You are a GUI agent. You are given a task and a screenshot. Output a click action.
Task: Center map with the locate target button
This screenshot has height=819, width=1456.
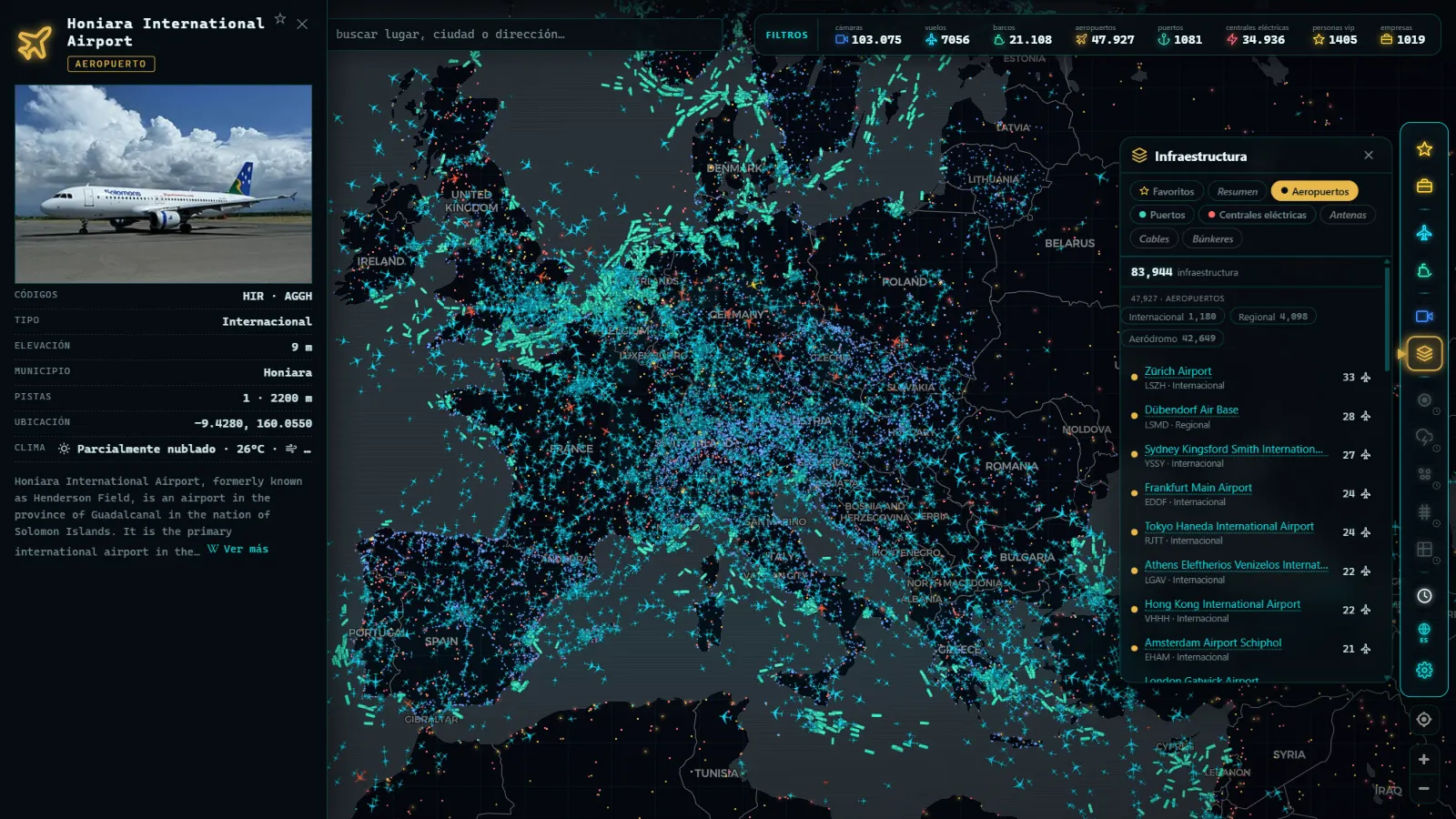(1424, 720)
